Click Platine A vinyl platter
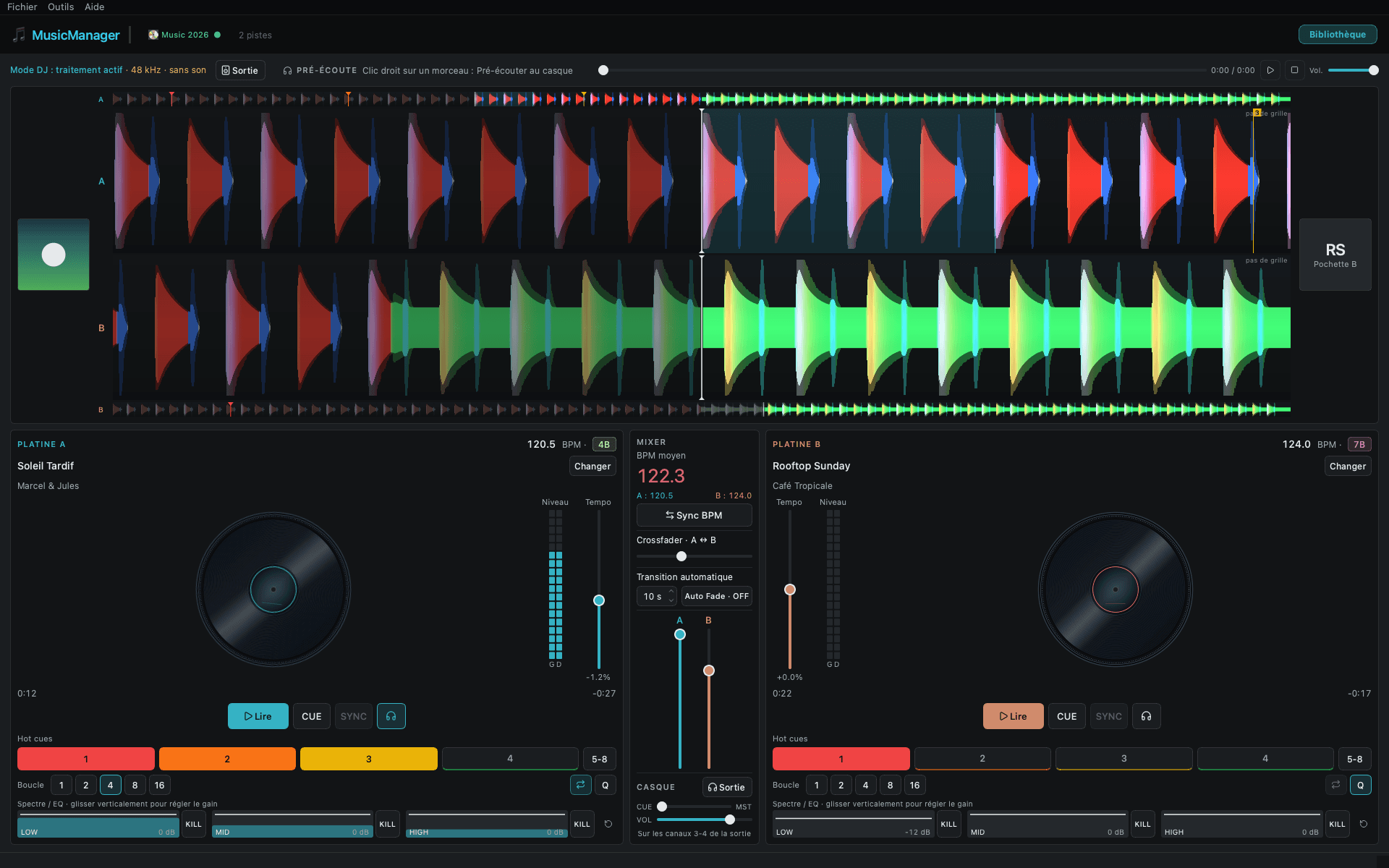Viewport: 1389px width, 868px height. click(273, 590)
